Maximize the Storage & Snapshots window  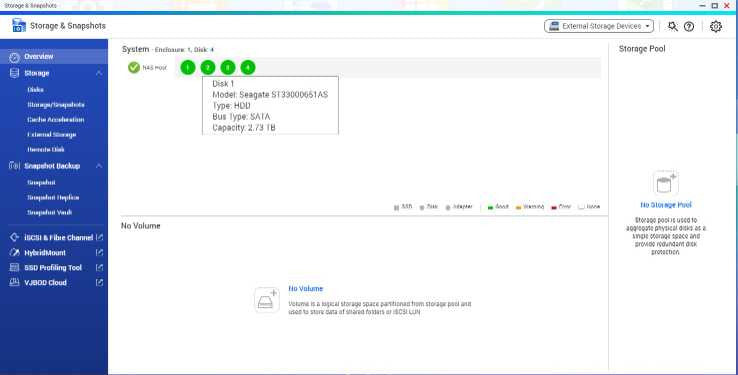[714, 5]
